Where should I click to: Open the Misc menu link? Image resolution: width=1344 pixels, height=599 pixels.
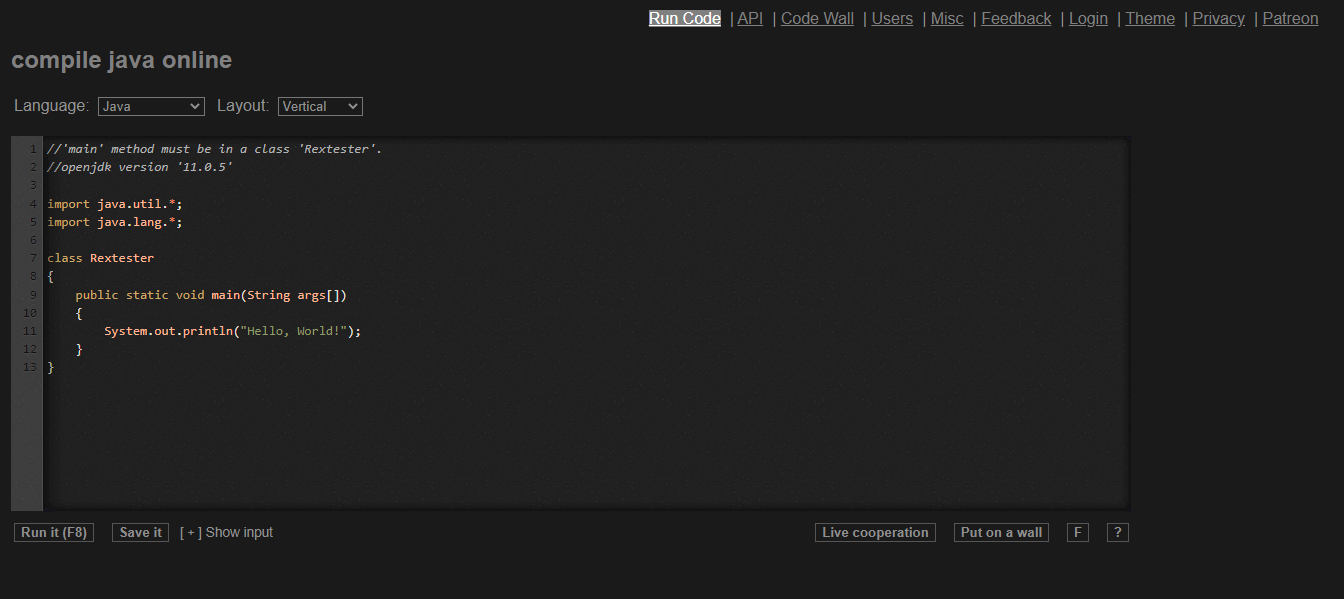pos(947,18)
